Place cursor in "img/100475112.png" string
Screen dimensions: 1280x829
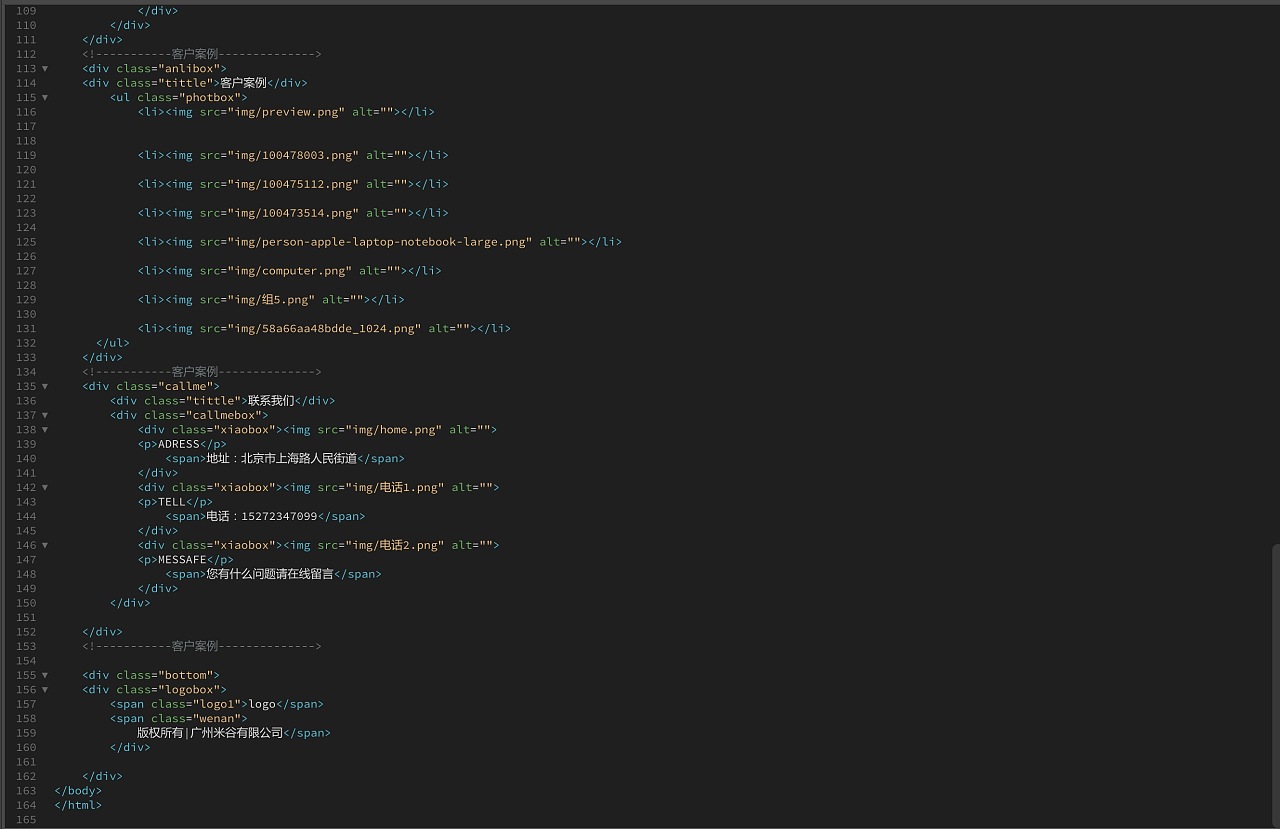point(294,184)
